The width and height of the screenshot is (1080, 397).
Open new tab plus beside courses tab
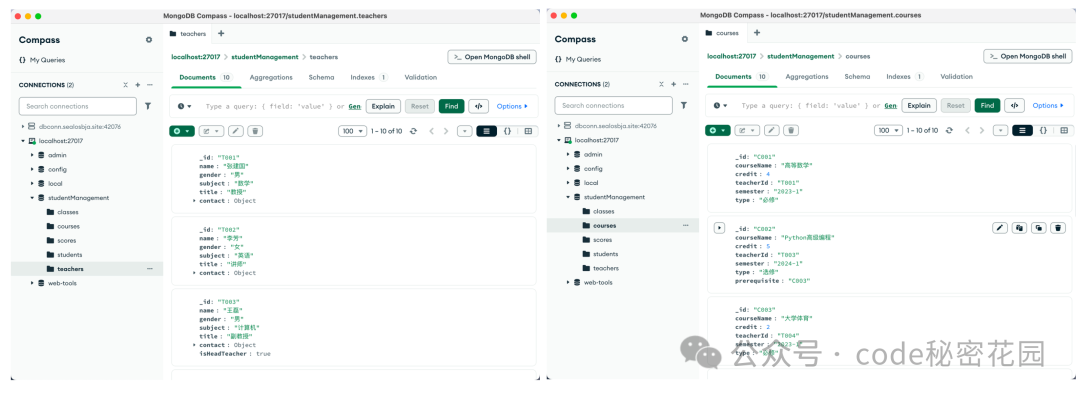click(757, 32)
